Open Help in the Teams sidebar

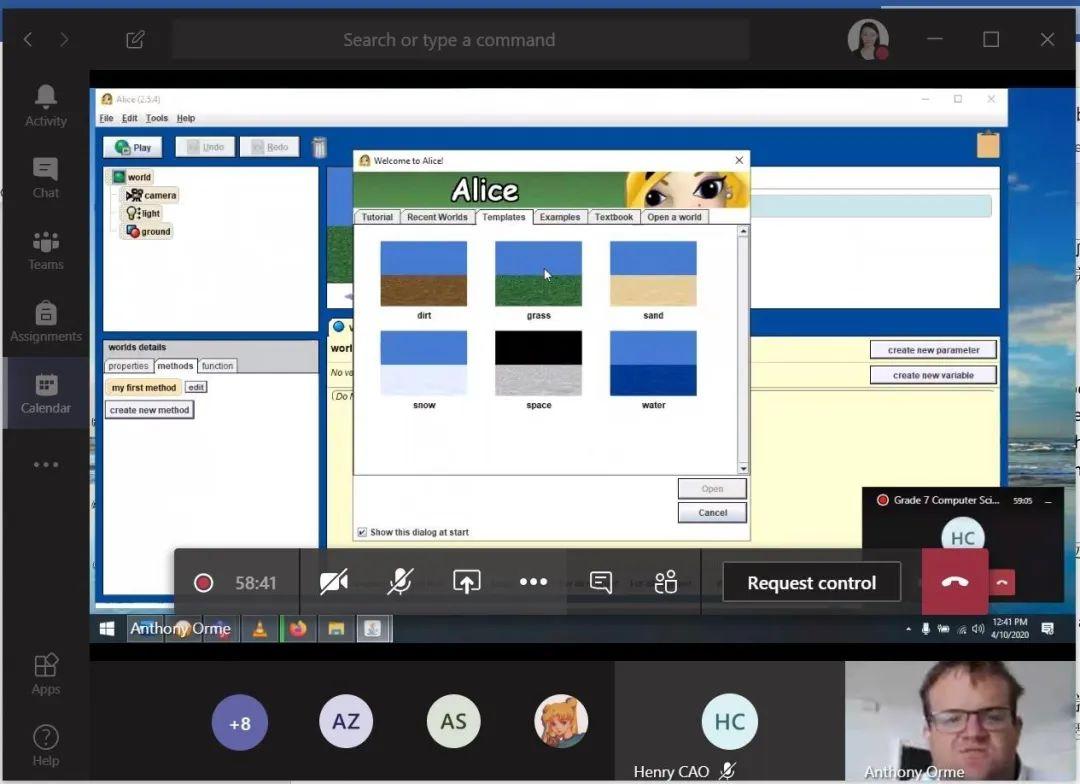point(45,746)
